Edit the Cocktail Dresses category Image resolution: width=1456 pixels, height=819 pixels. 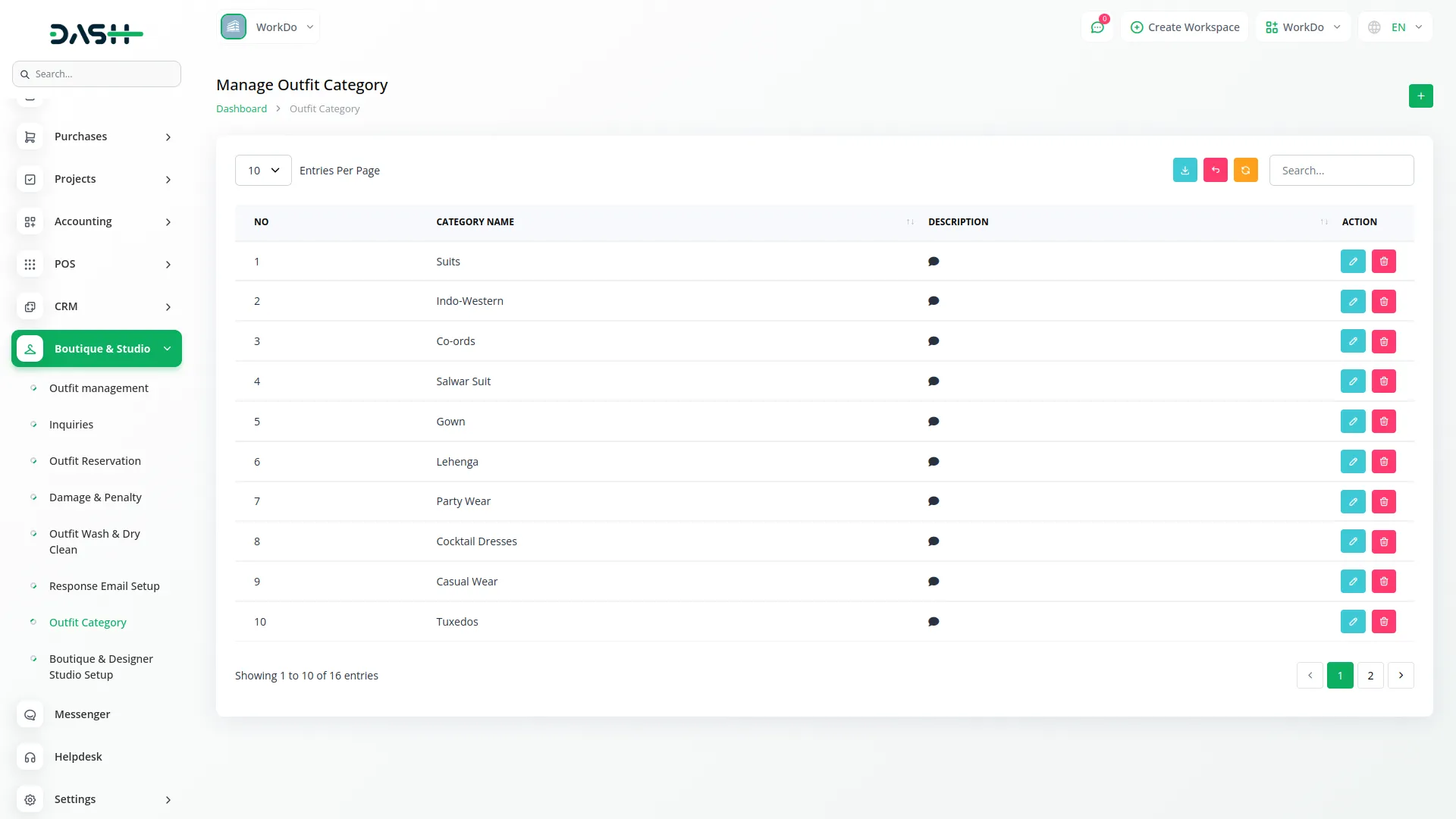[1352, 541]
